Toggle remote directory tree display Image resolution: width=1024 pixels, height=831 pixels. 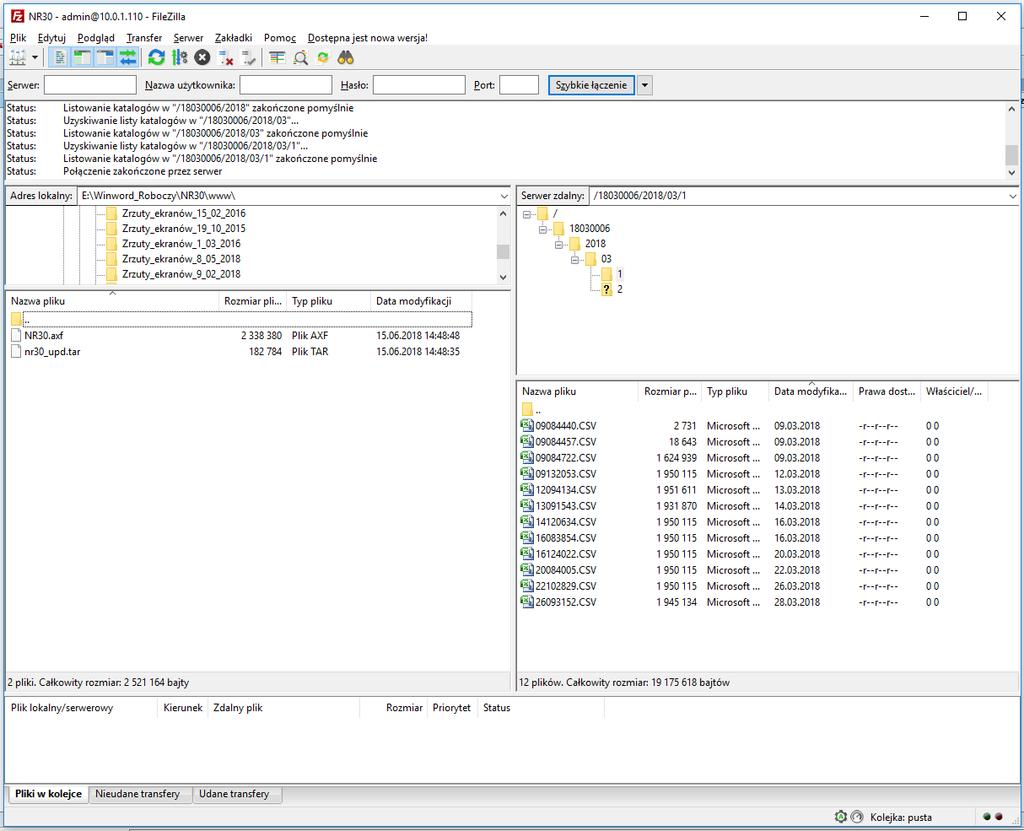coord(105,58)
